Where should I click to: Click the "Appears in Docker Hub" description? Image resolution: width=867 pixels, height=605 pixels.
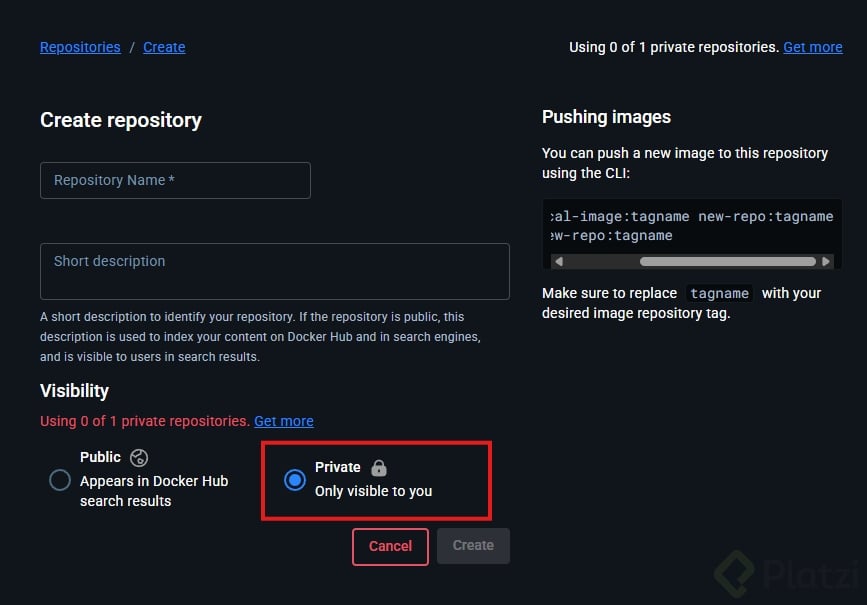coord(154,481)
